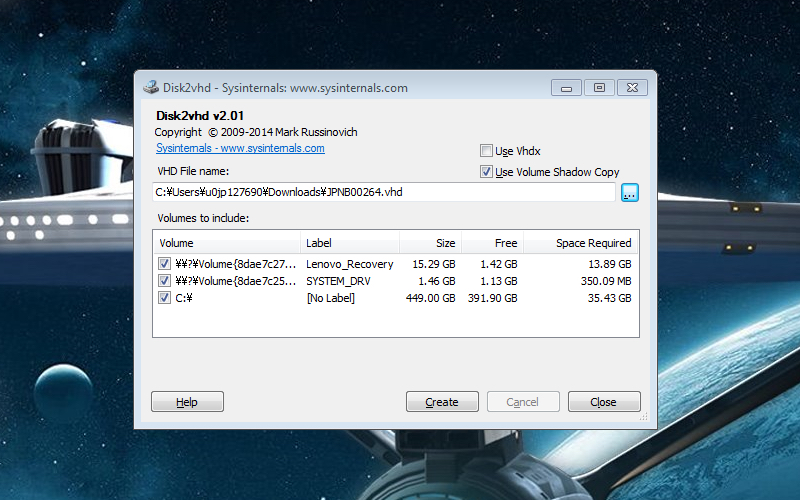Uncheck the Lenovo_Recovery volume
Screen dimensions: 800x500
(x=164, y=264)
